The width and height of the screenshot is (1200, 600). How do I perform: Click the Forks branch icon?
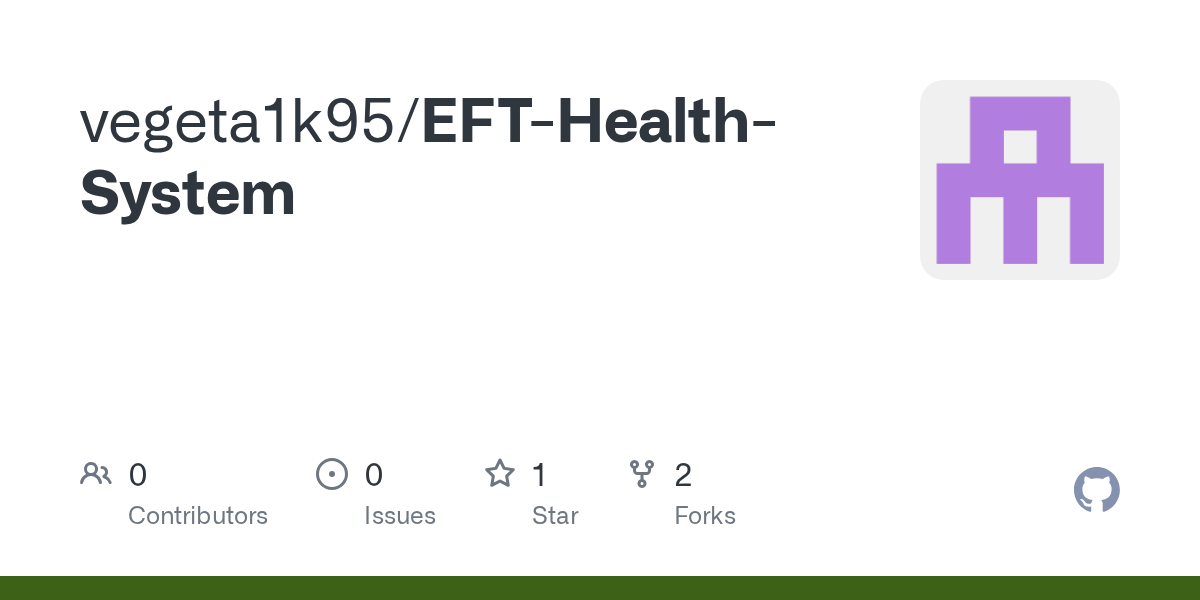pos(642,474)
